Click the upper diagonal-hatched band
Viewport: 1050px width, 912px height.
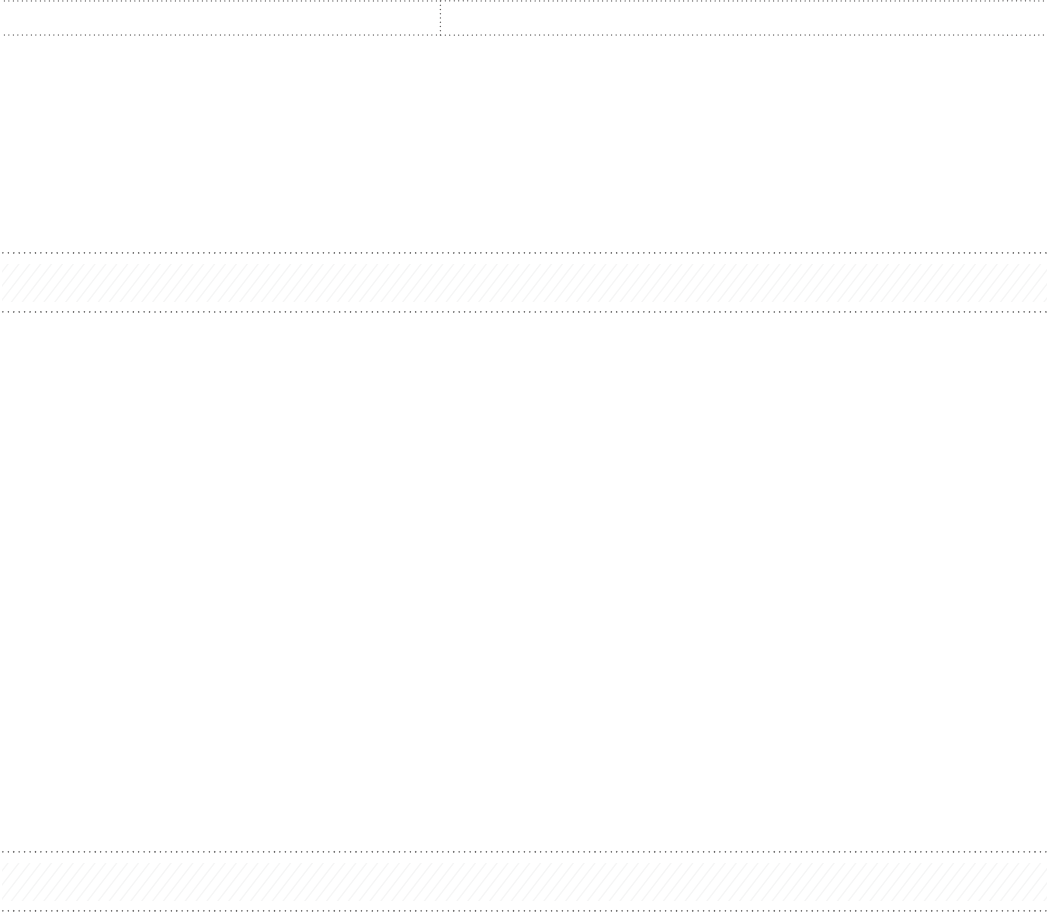tap(525, 282)
